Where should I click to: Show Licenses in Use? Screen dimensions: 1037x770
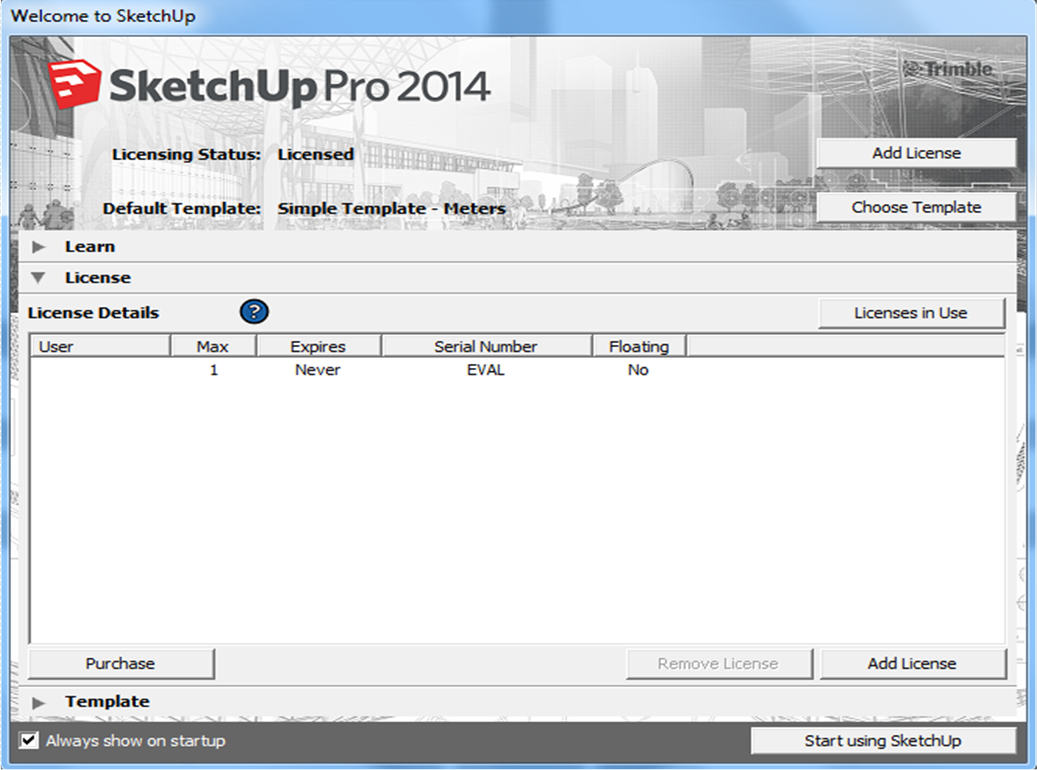911,313
